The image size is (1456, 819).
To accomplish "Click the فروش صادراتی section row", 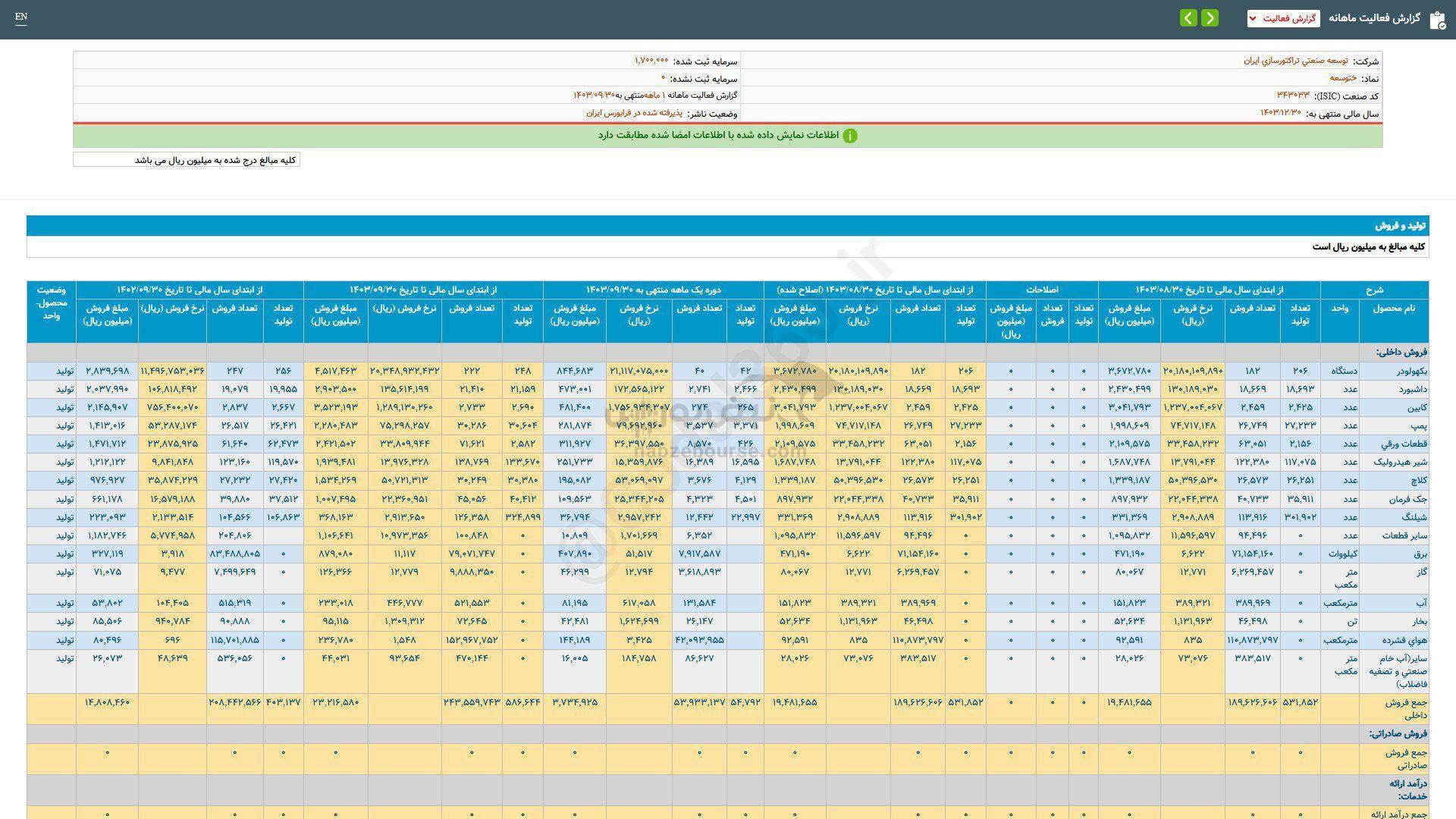I will tap(1398, 734).
